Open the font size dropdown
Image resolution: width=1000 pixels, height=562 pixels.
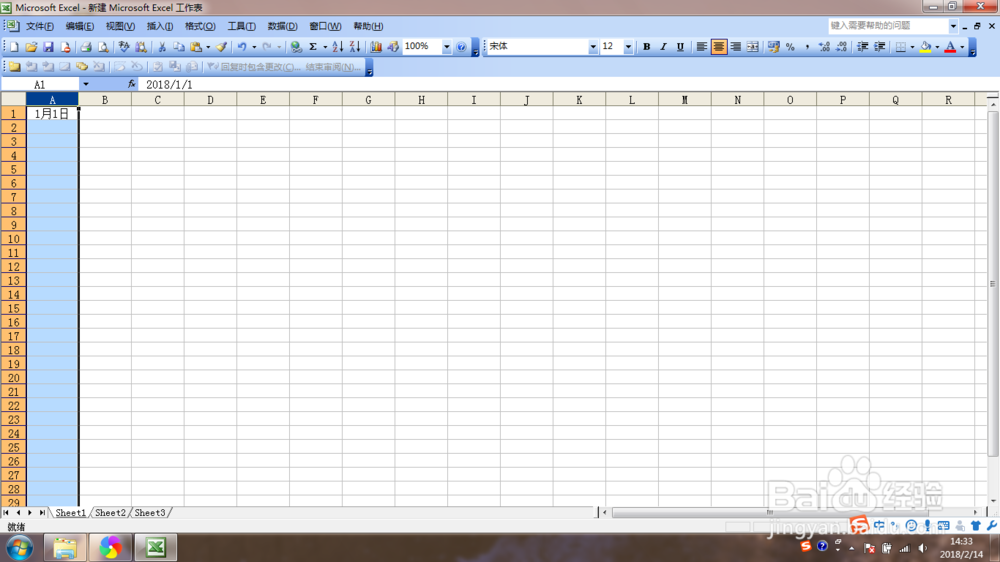coord(628,47)
